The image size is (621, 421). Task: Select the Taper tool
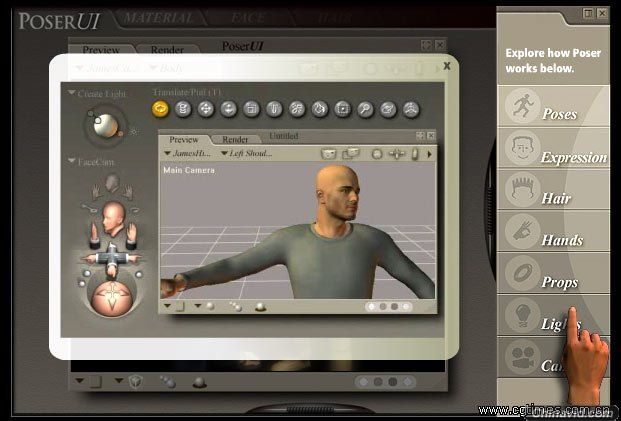(x=274, y=109)
